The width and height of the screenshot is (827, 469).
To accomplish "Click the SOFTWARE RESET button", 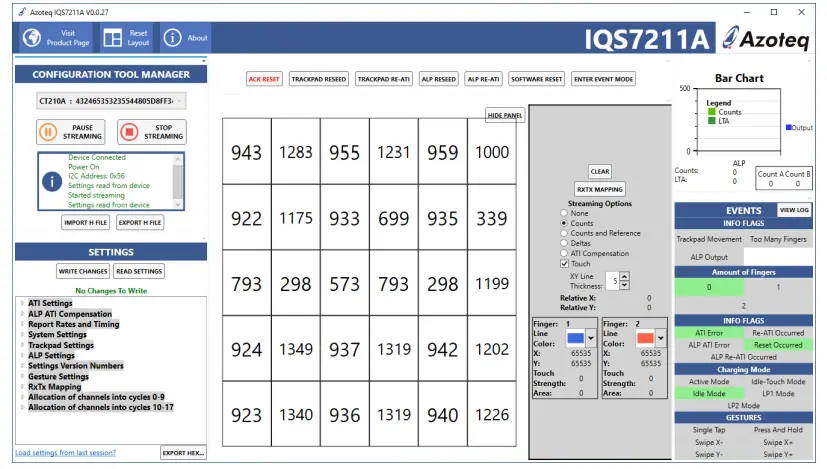I will point(536,79).
